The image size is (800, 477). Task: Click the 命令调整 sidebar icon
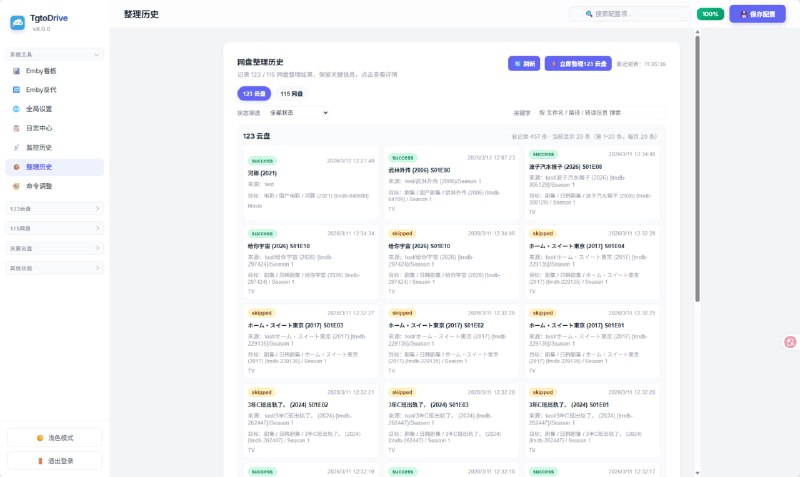point(16,186)
